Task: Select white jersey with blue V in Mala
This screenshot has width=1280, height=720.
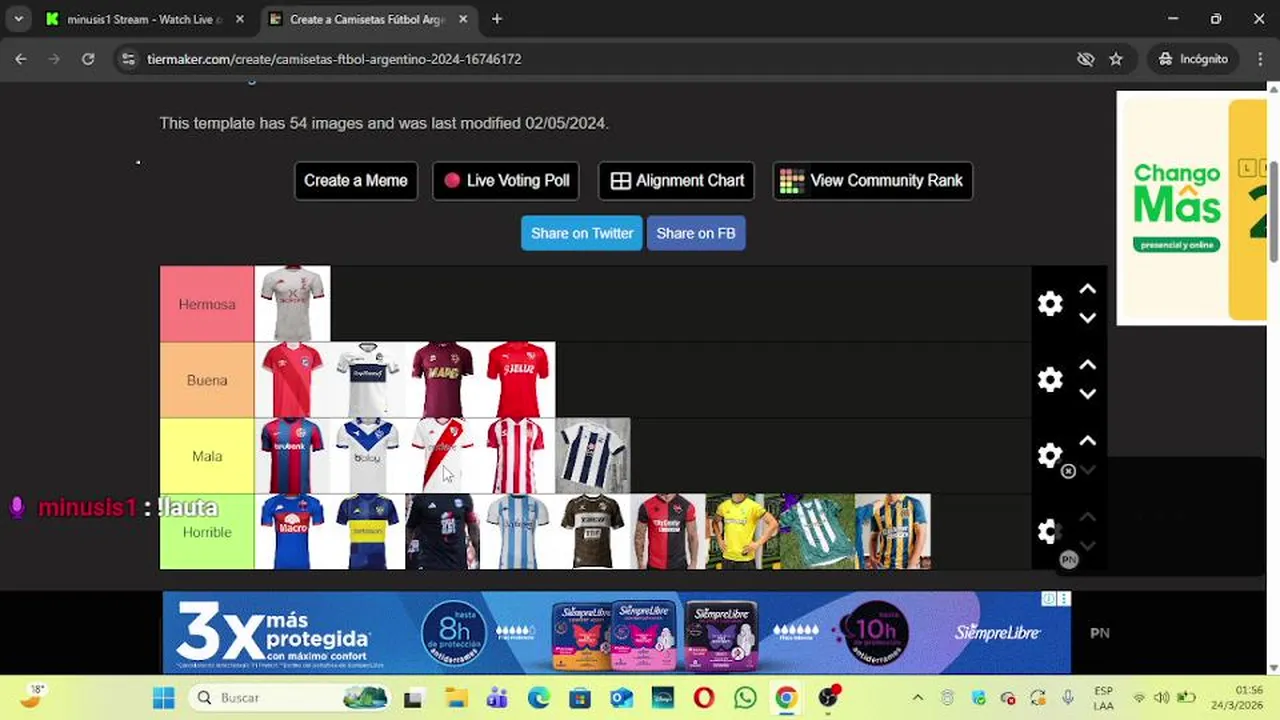Action: pos(367,456)
